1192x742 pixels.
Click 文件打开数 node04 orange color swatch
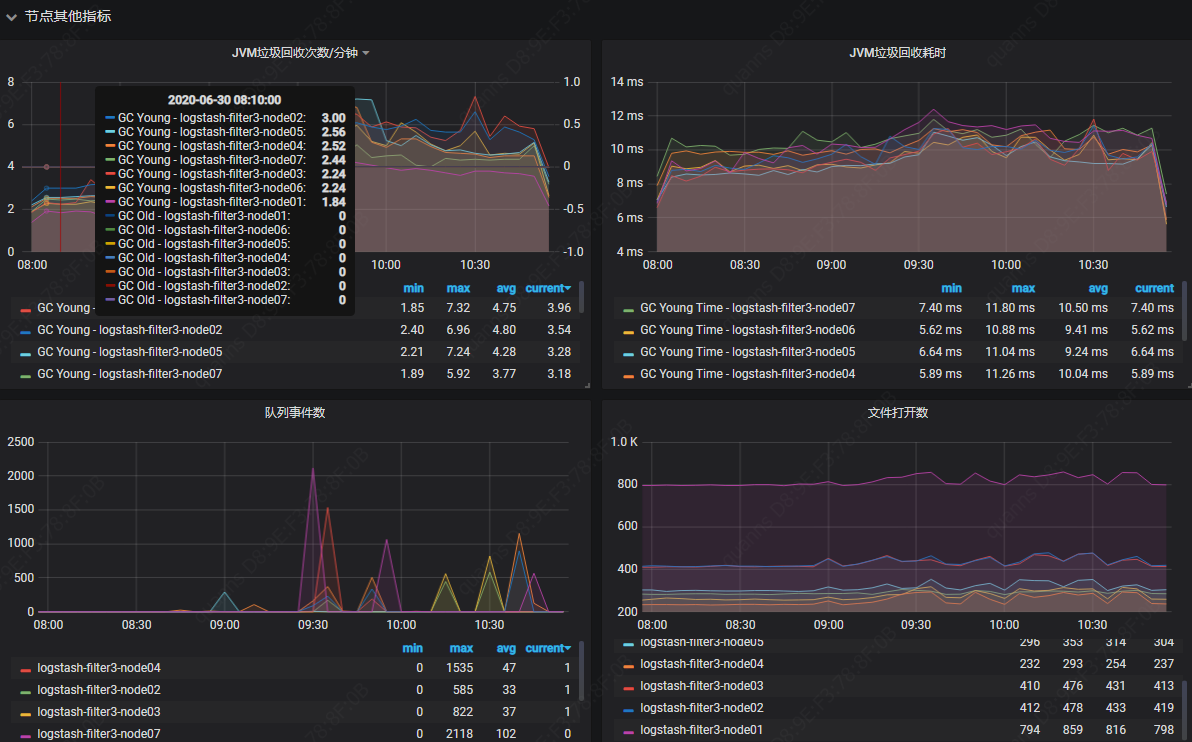[x=628, y=666]
